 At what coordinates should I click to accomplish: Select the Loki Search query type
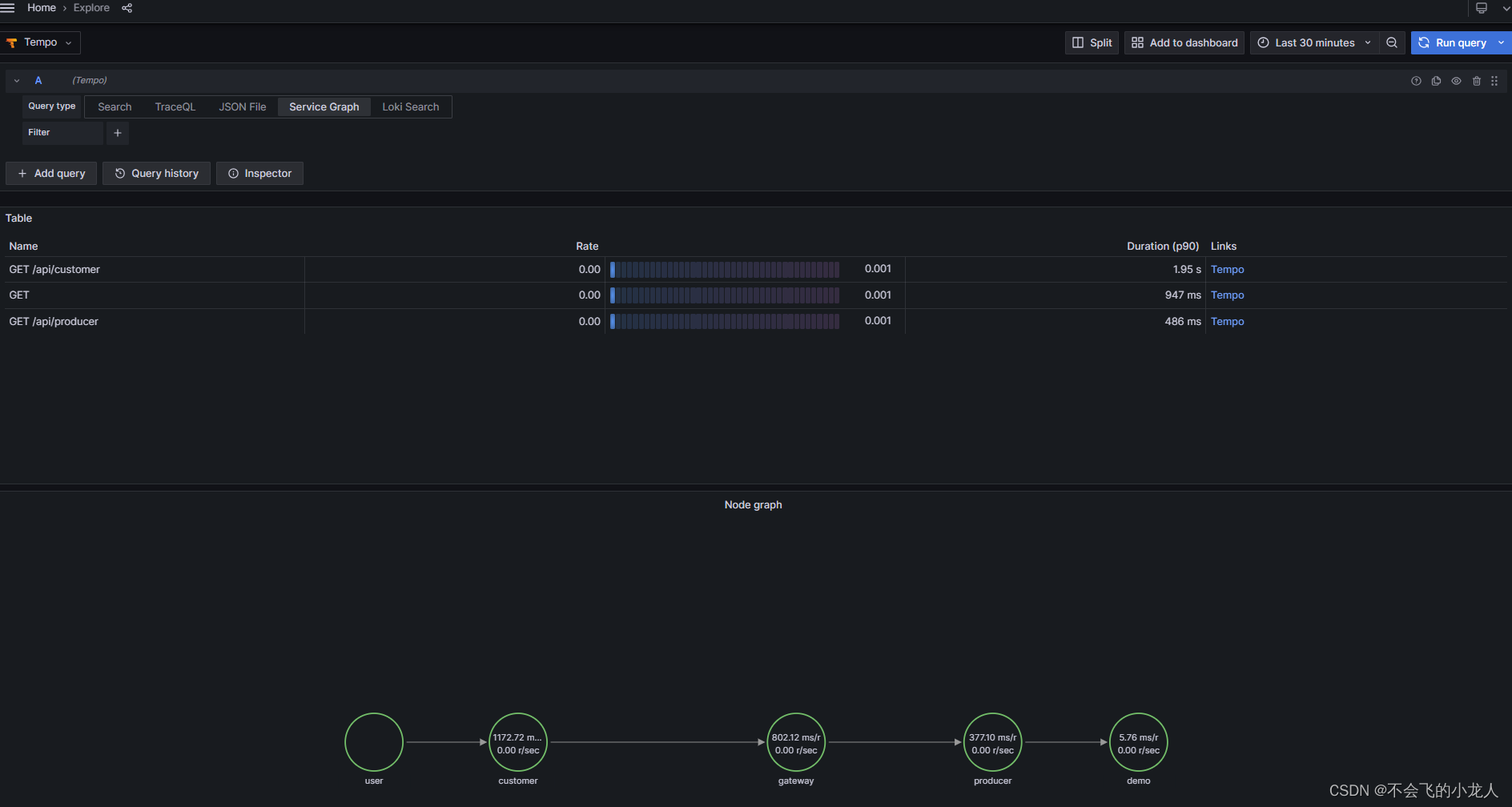[410, 106]
